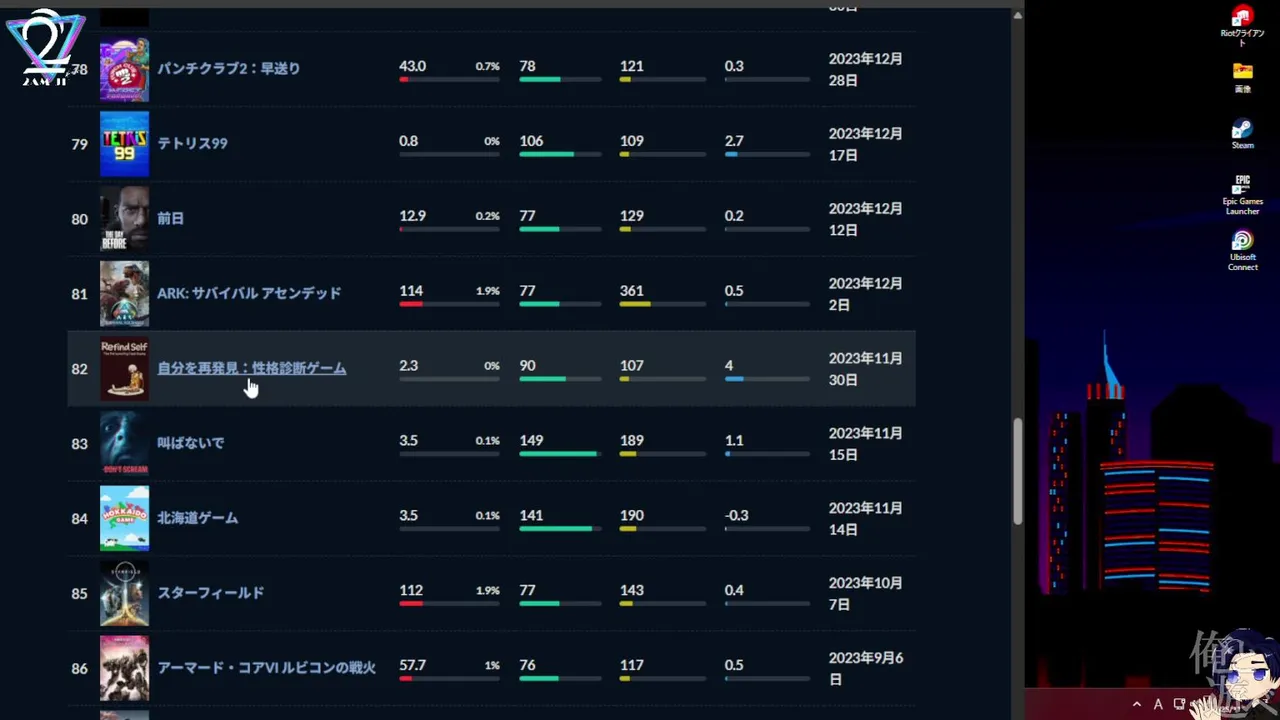Click the page's vertical scrollbar thumb
Viewport: 1280px width, 720px height.
pos(1018,470)
